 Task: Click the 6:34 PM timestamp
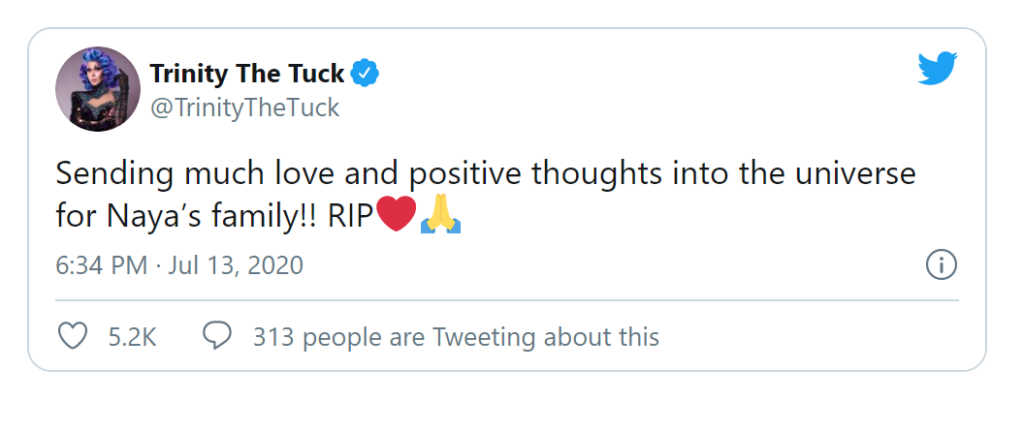coord(101,266)
